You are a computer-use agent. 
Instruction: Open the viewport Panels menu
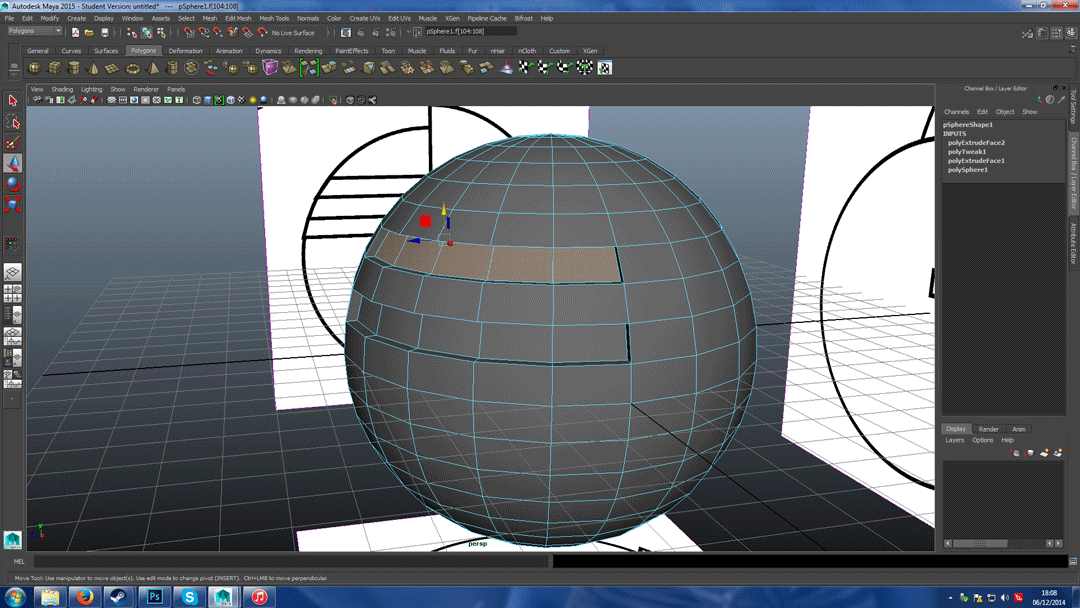pos(176,89)
